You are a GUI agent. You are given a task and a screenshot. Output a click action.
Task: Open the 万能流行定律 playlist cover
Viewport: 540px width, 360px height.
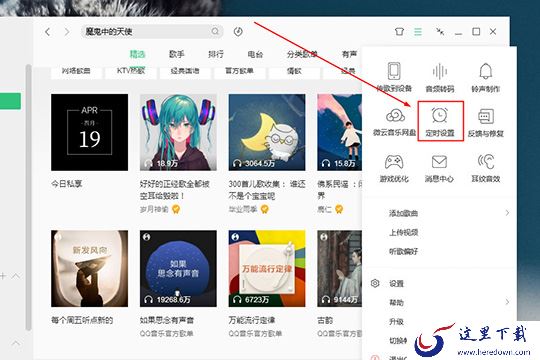tap(267, 268)
